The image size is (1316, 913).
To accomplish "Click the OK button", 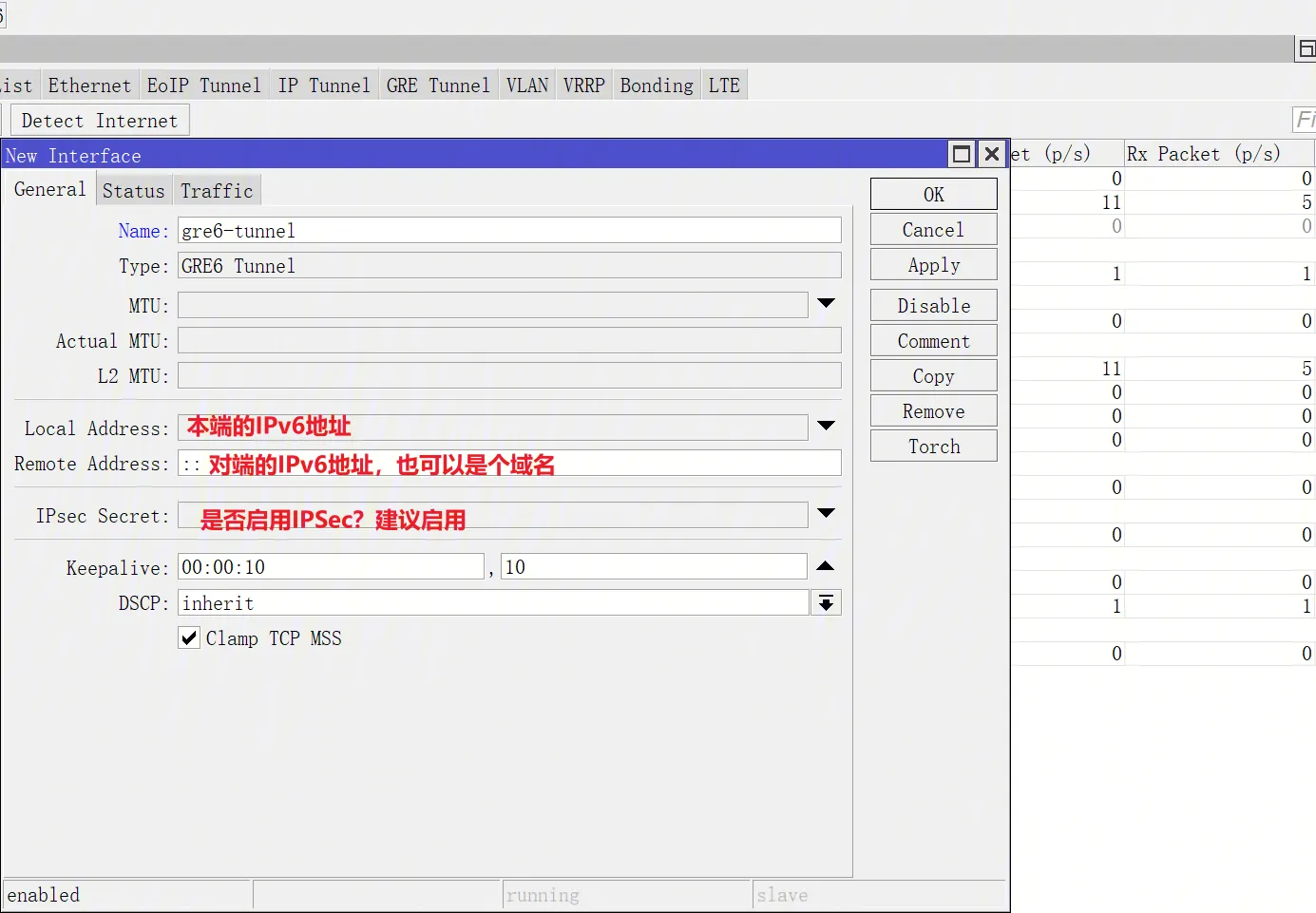I will pyautogui.click(x=933, y=195).
